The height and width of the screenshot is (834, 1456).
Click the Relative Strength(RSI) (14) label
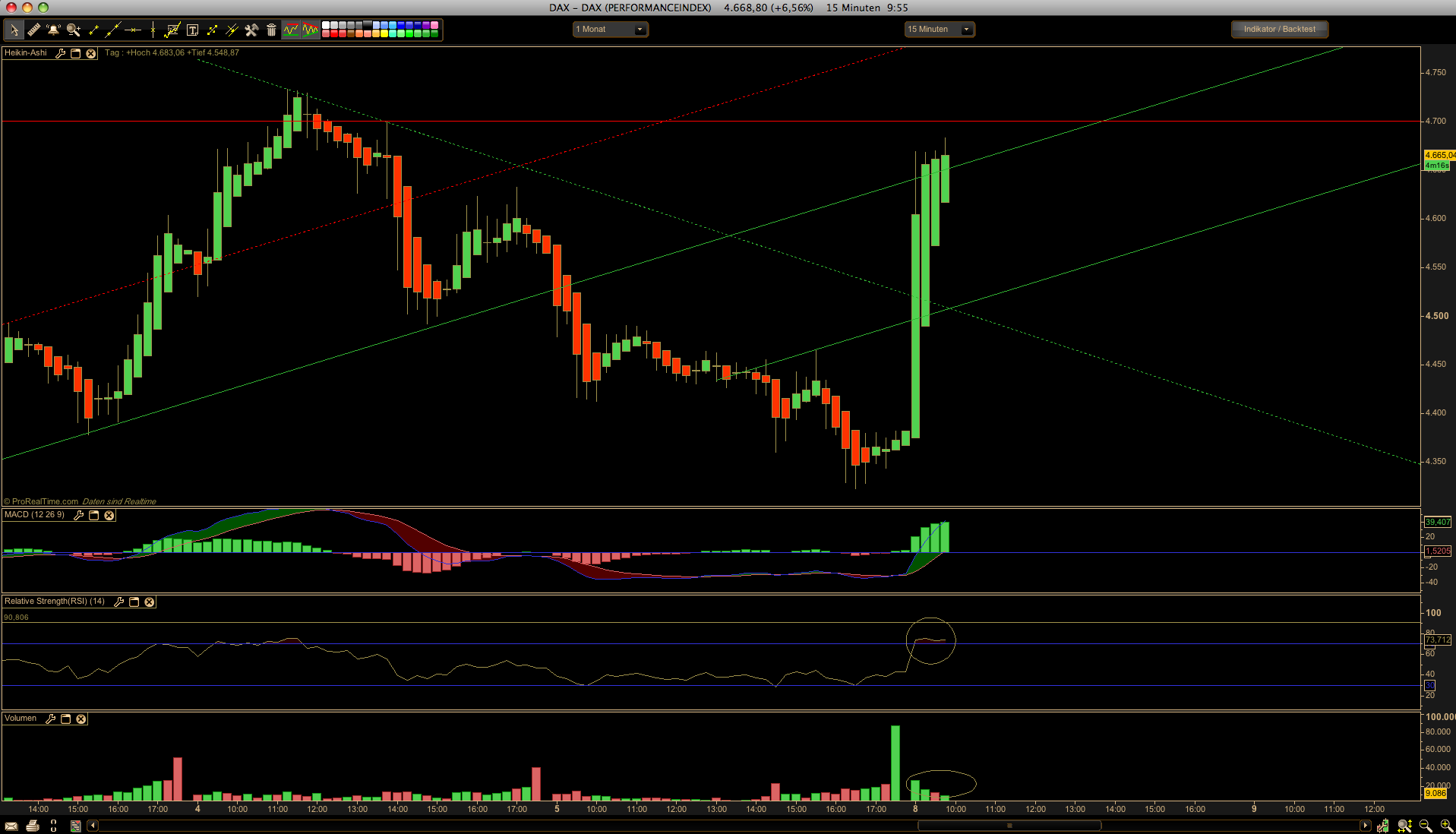[55, 602]
